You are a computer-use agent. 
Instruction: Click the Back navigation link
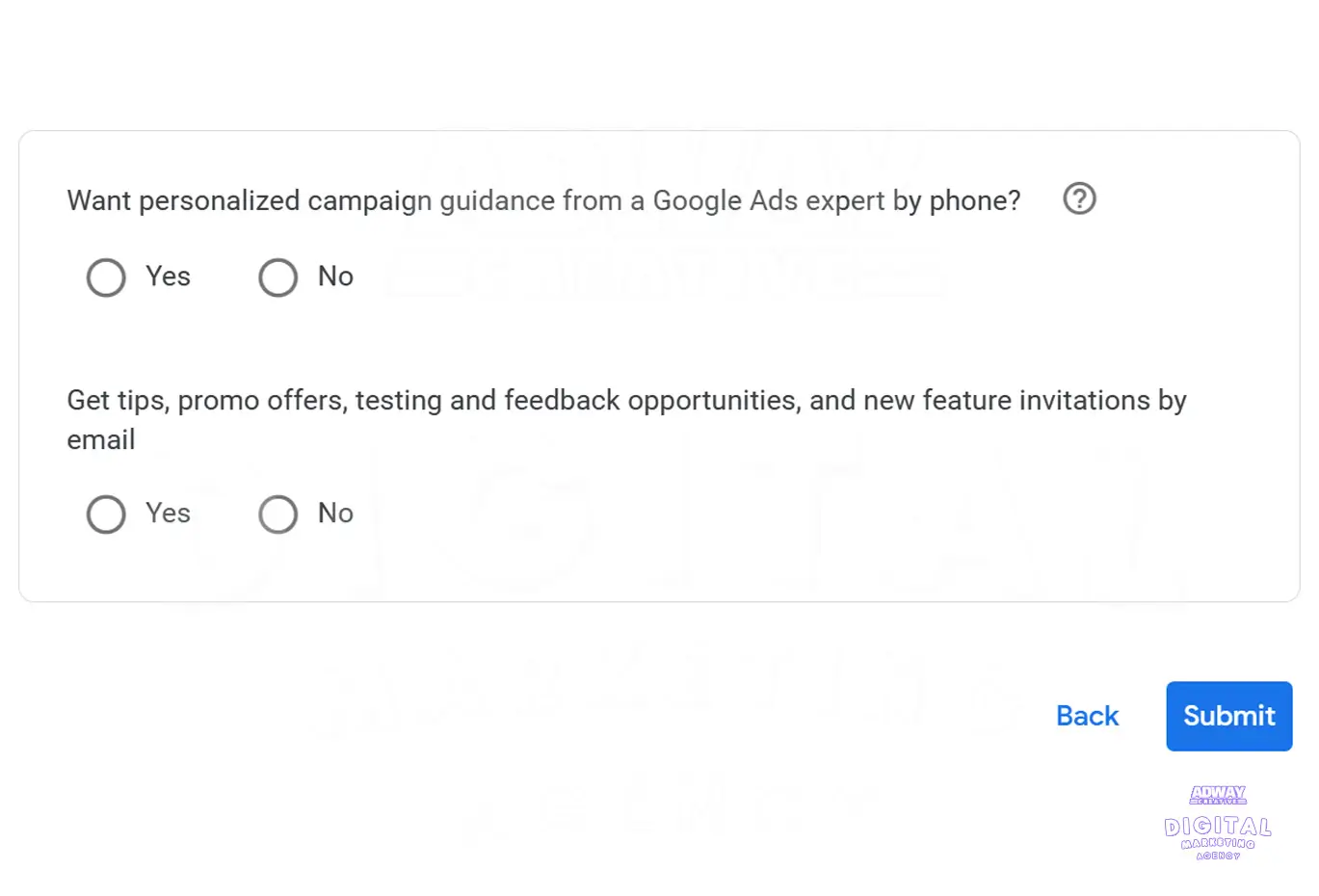[x=1087, y=716]
